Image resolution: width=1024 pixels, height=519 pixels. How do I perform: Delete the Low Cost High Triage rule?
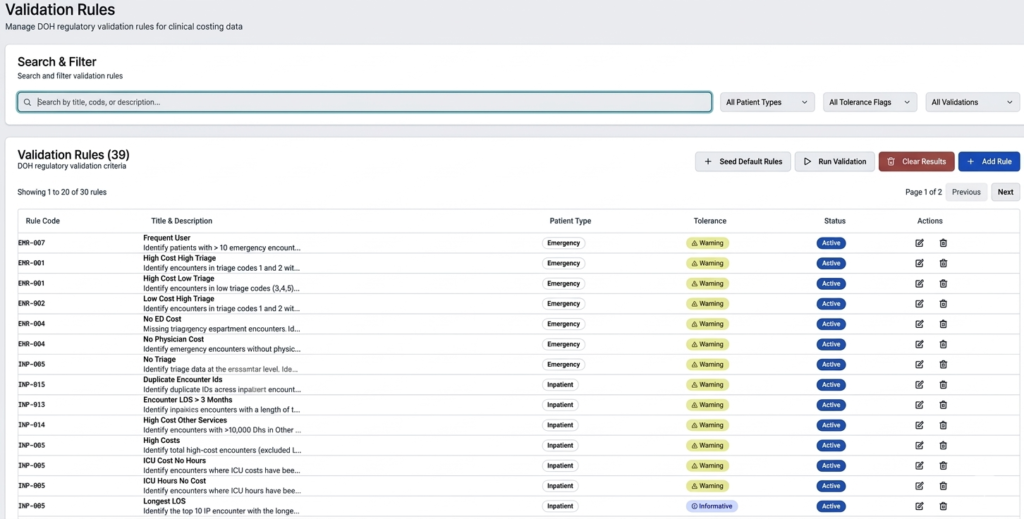(943, 304)
